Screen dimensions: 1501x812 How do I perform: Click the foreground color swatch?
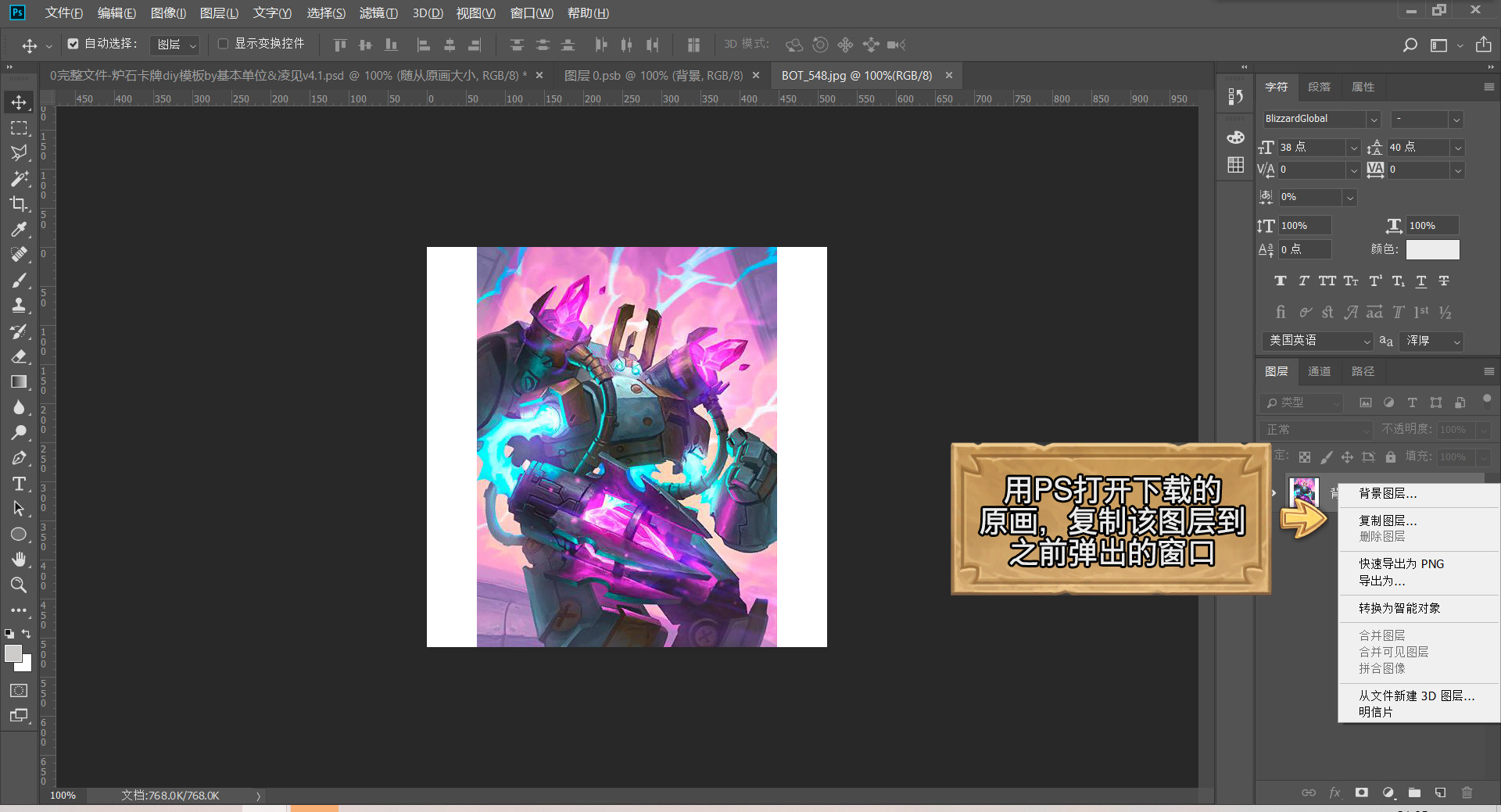[13, 653]
